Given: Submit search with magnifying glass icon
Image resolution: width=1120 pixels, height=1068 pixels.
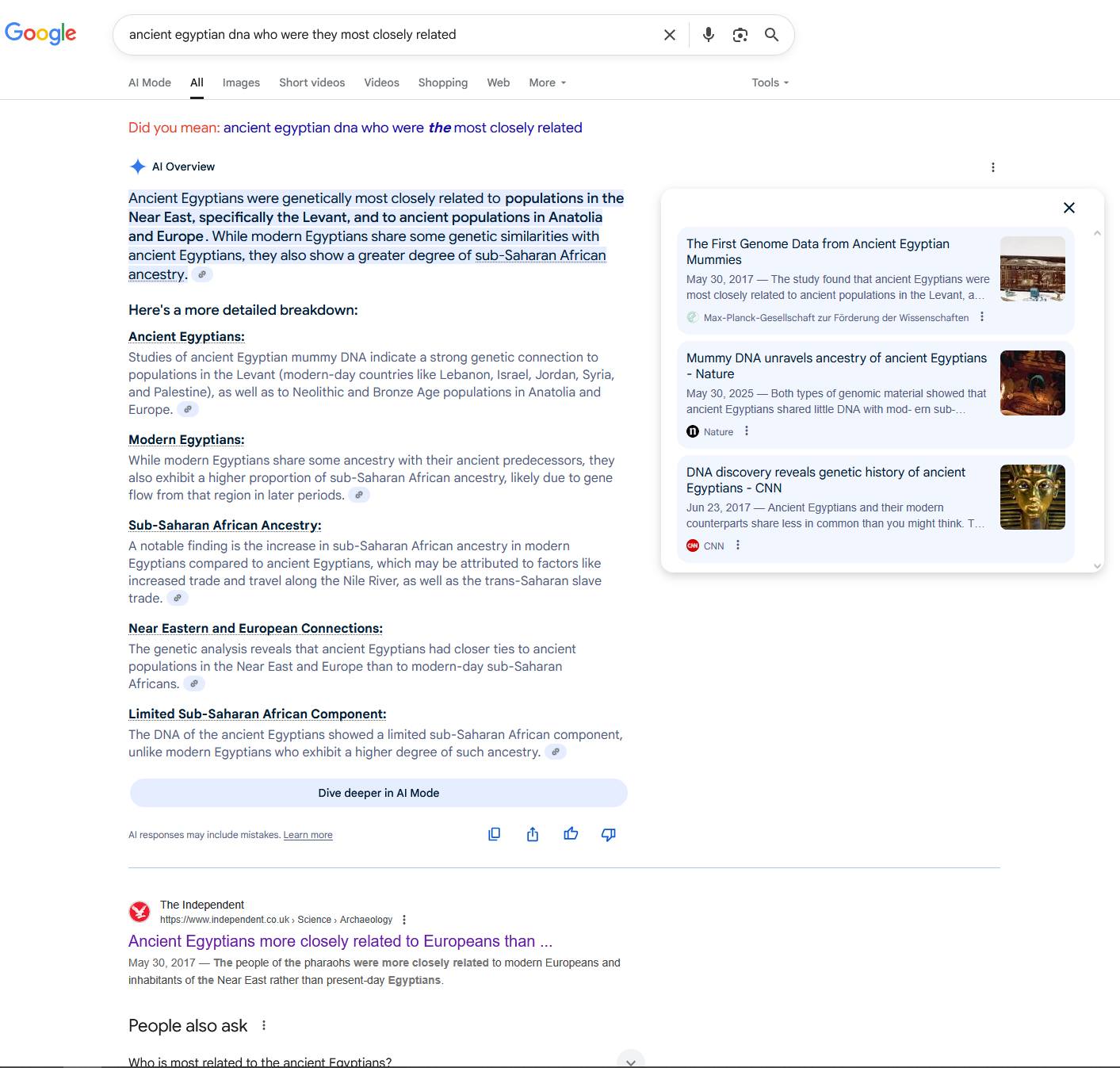Looking at the screenshot, I should pos(771,35).
